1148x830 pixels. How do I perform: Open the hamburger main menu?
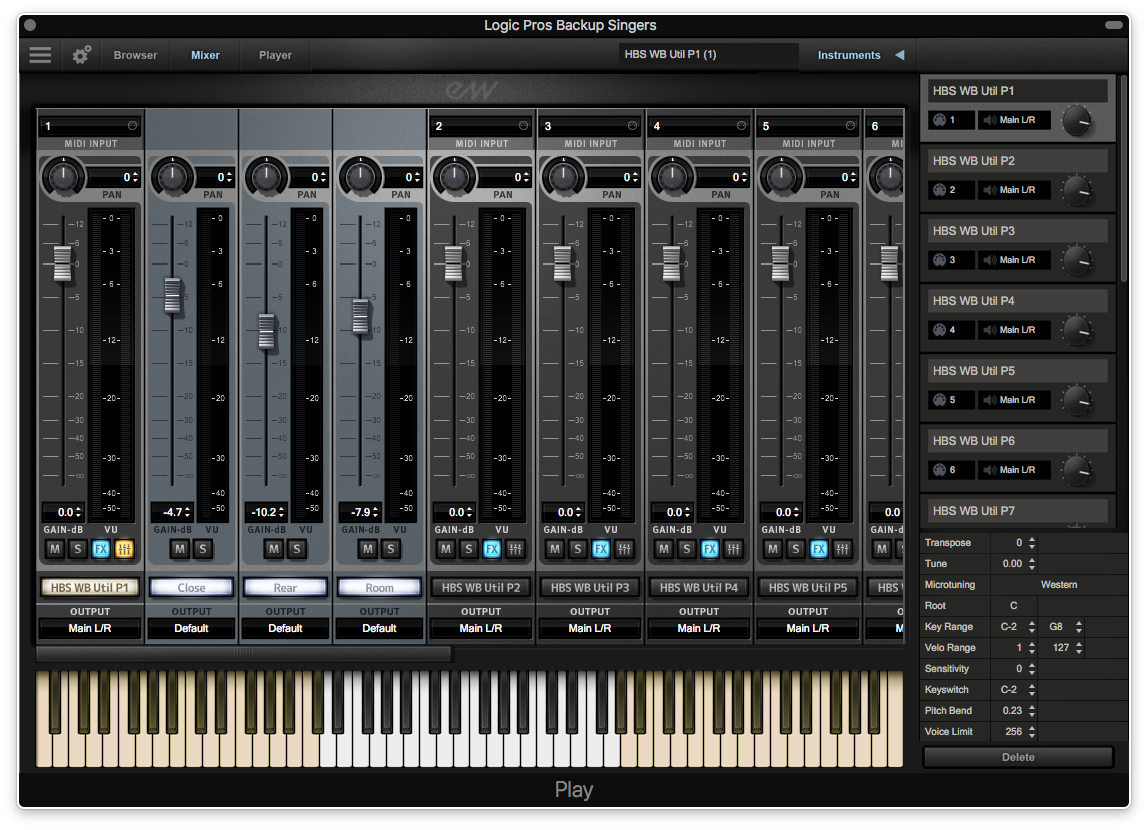pyautogui.click(x=40, y=55)
